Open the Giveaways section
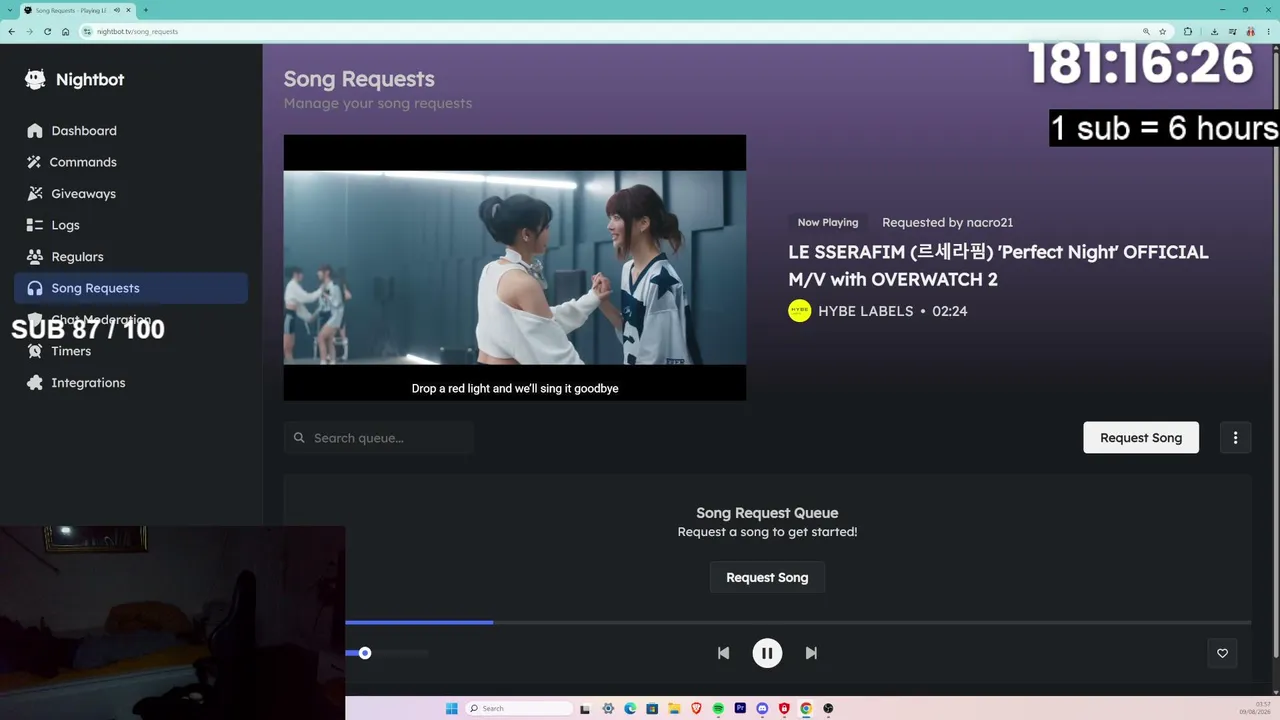Image resolution: width=1280 pixels, height=720 pixels. click(x=131, y=194)
